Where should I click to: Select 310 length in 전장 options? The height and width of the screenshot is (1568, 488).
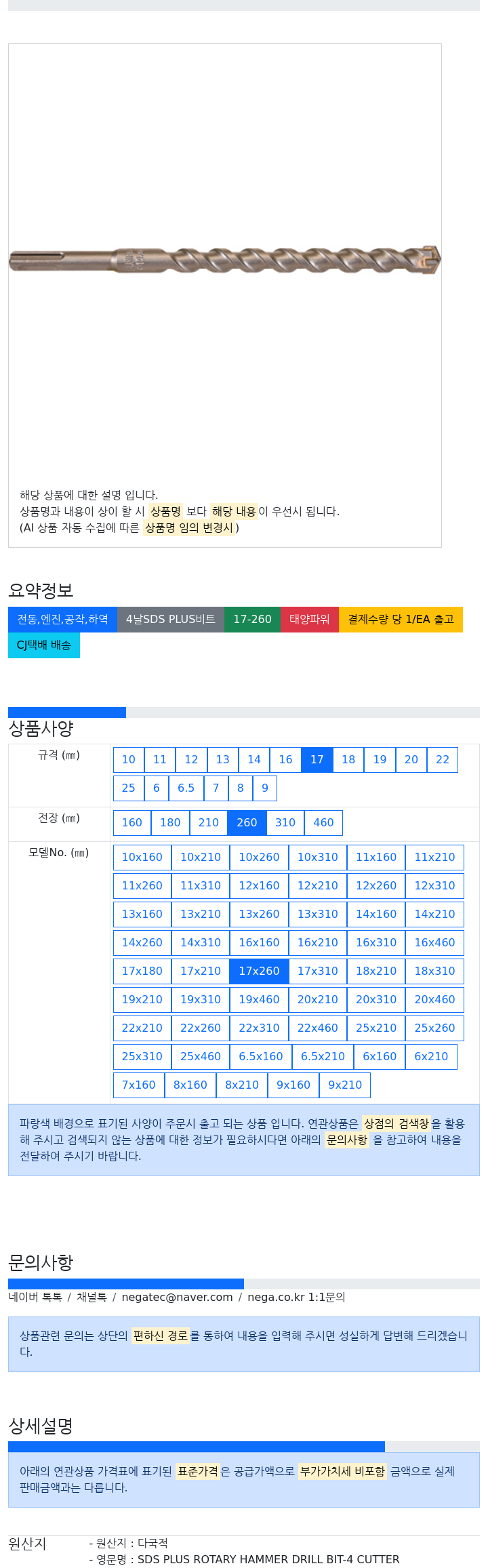pyautogui.click(x=285, y=823)
